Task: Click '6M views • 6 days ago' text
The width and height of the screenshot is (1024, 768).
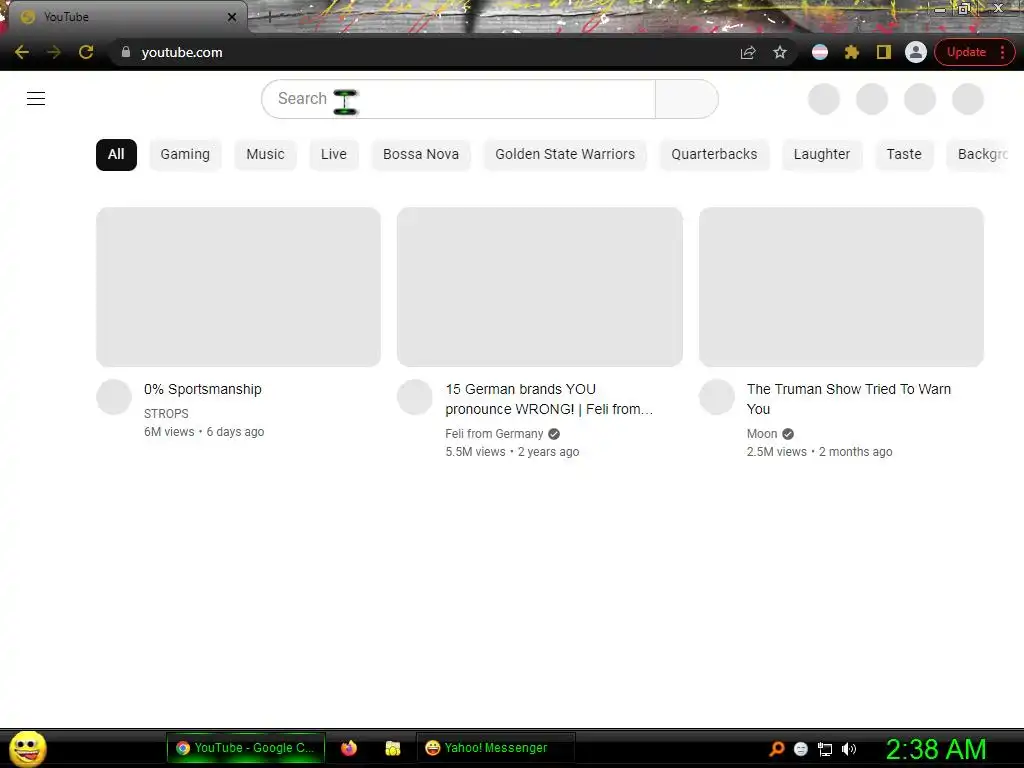Action: click(204, 432)
